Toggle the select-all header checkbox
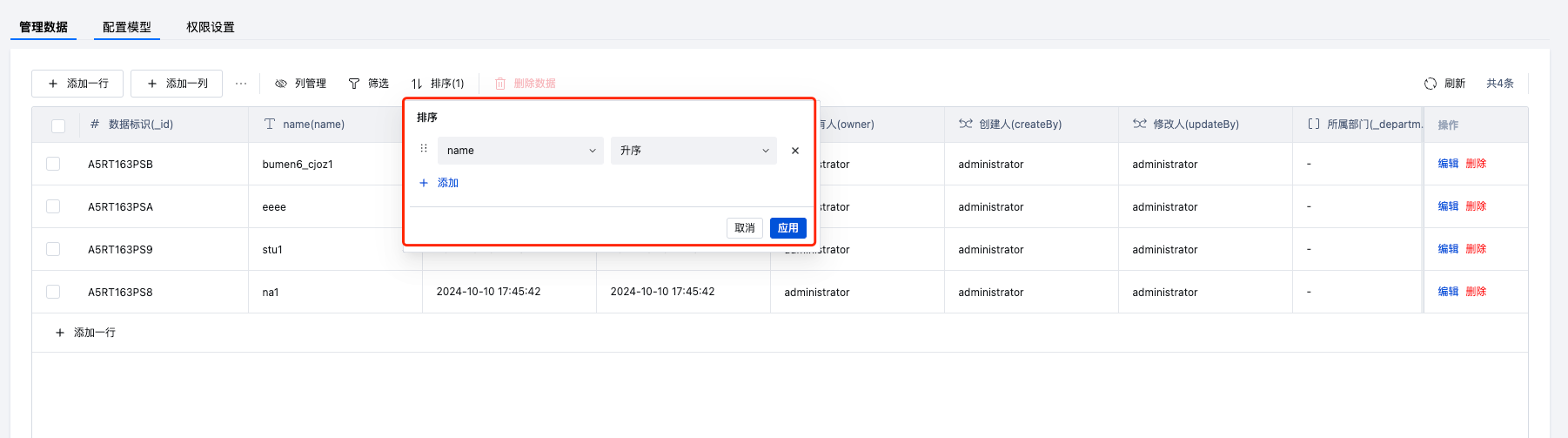Screen dimensions: 1568x438 tap(58, 125)
